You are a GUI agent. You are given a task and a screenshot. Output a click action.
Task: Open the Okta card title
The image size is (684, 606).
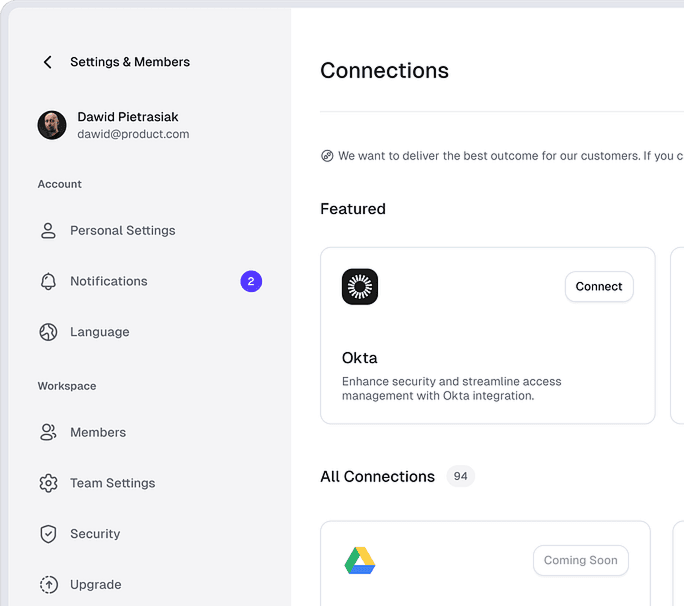point(360,358)
